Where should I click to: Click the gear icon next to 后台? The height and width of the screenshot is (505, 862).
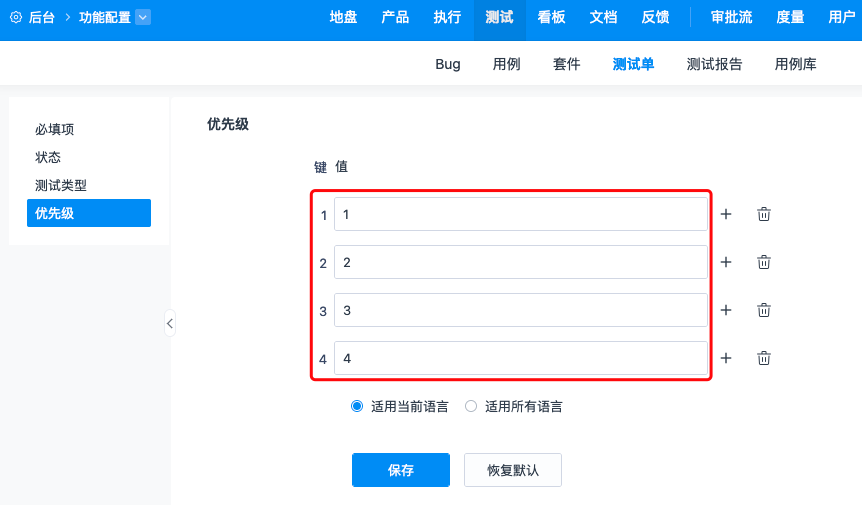pos(16,17)
